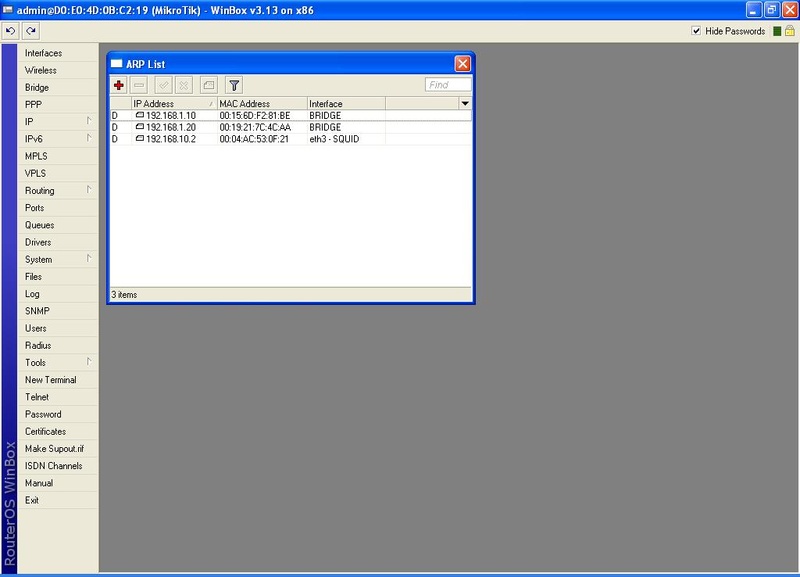
Task: Toggle the Hide Passwords checkbox
Action: coord(696,31)
